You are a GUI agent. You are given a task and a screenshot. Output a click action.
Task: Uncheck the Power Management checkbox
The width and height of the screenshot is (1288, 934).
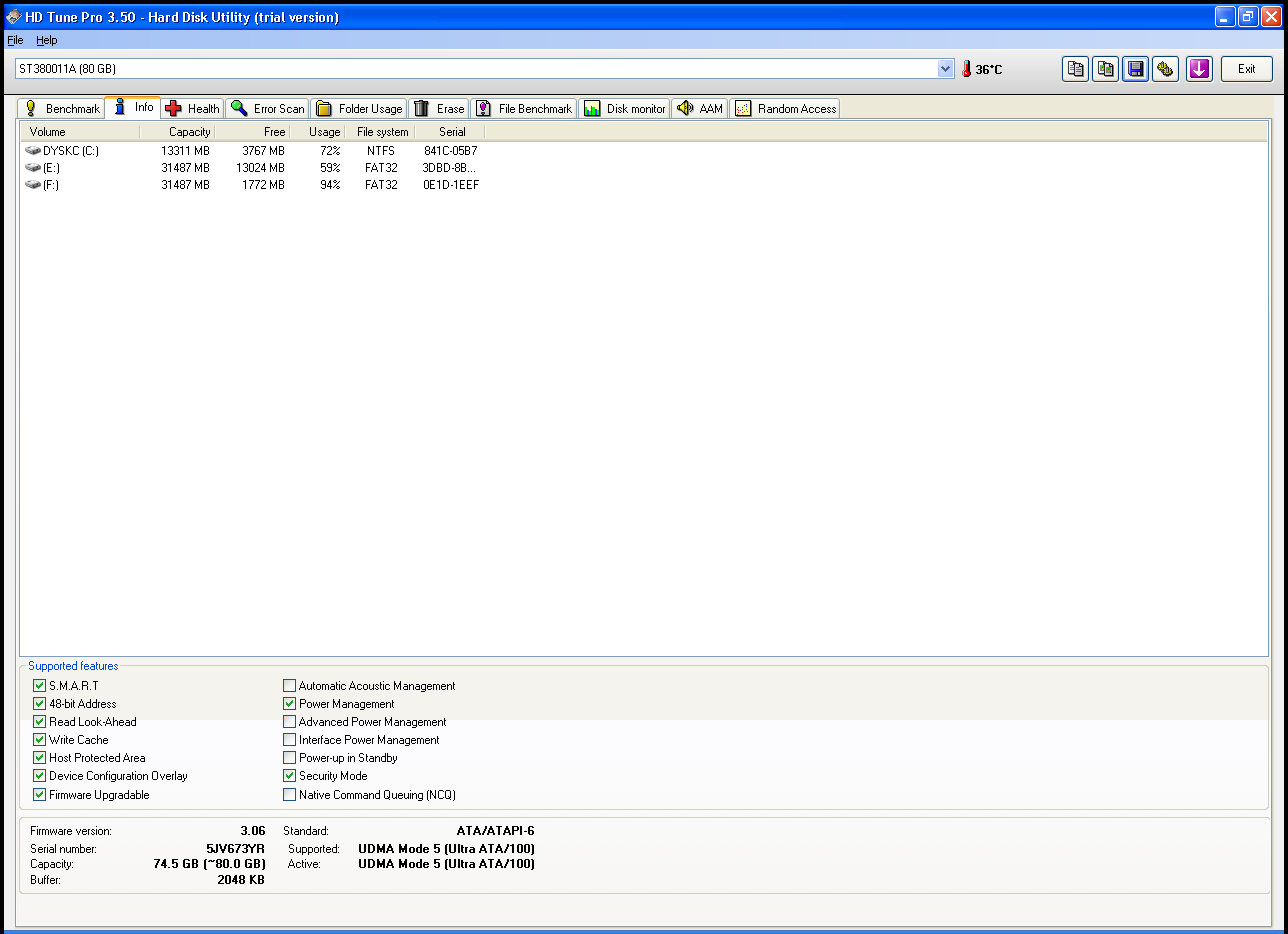(x=290, y=704)
